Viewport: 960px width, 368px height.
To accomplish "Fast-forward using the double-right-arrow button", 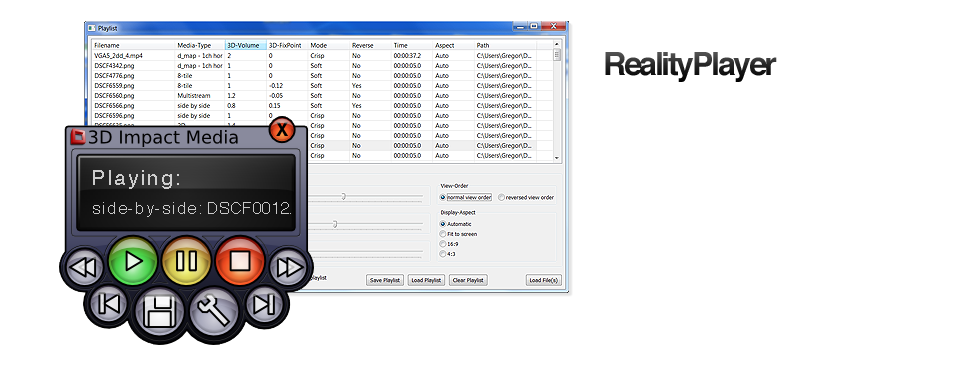I will [x=289, y=268].
